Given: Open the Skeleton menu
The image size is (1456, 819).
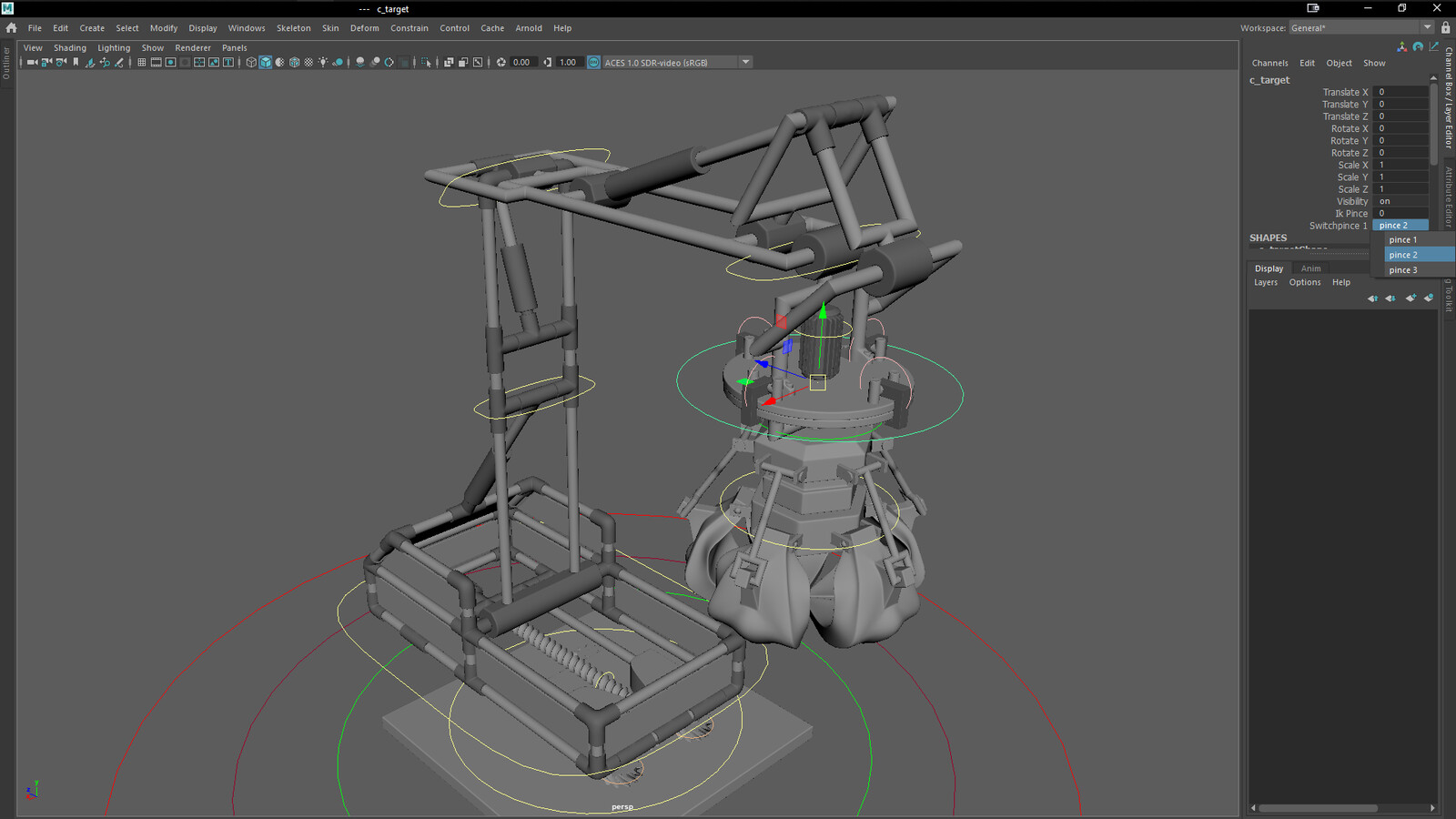Looking at the screenshot, I should [293, 28].
